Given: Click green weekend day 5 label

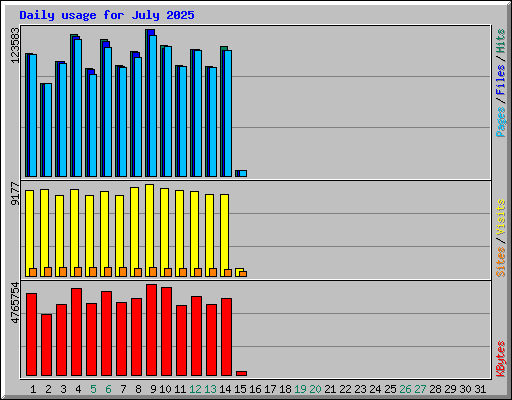Looking at the screenshot, I should point(93,389).
